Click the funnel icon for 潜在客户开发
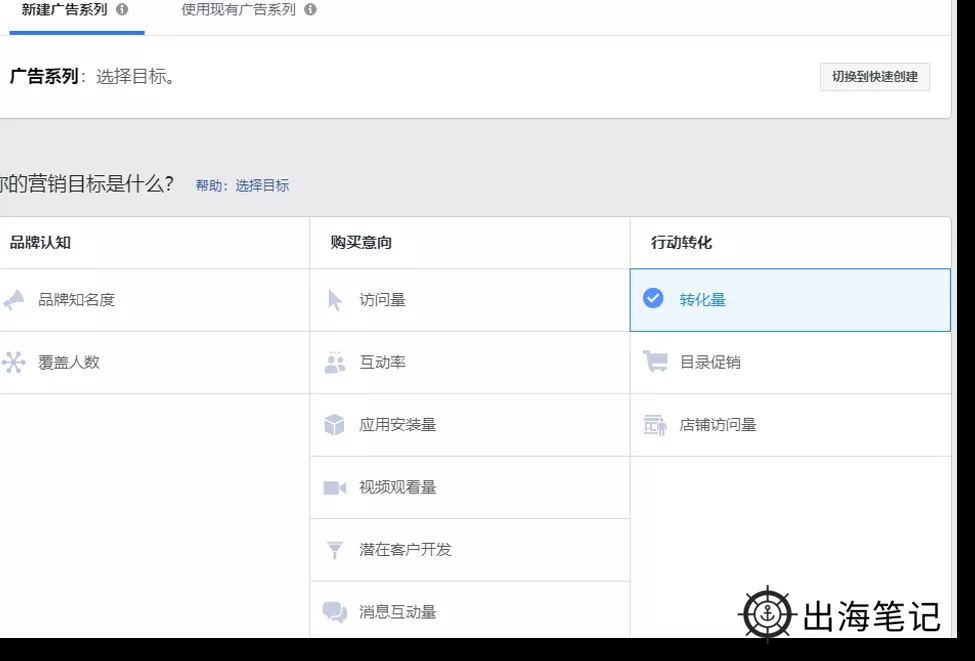This screenshot has height=661, width=975. tap(335, 550)
